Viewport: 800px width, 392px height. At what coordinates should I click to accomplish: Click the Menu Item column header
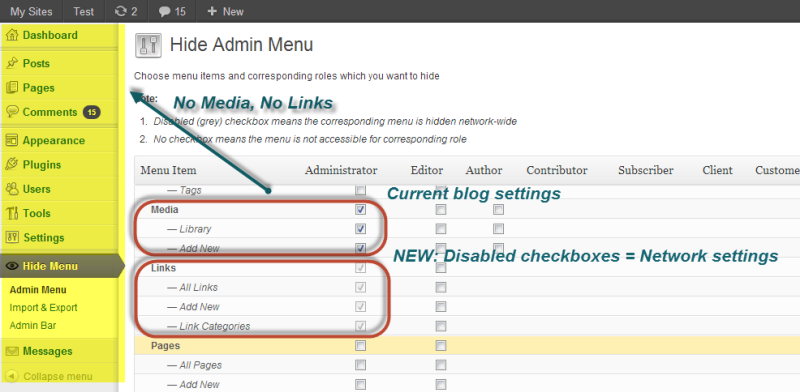pyautogui.click(x=168, y=170)
